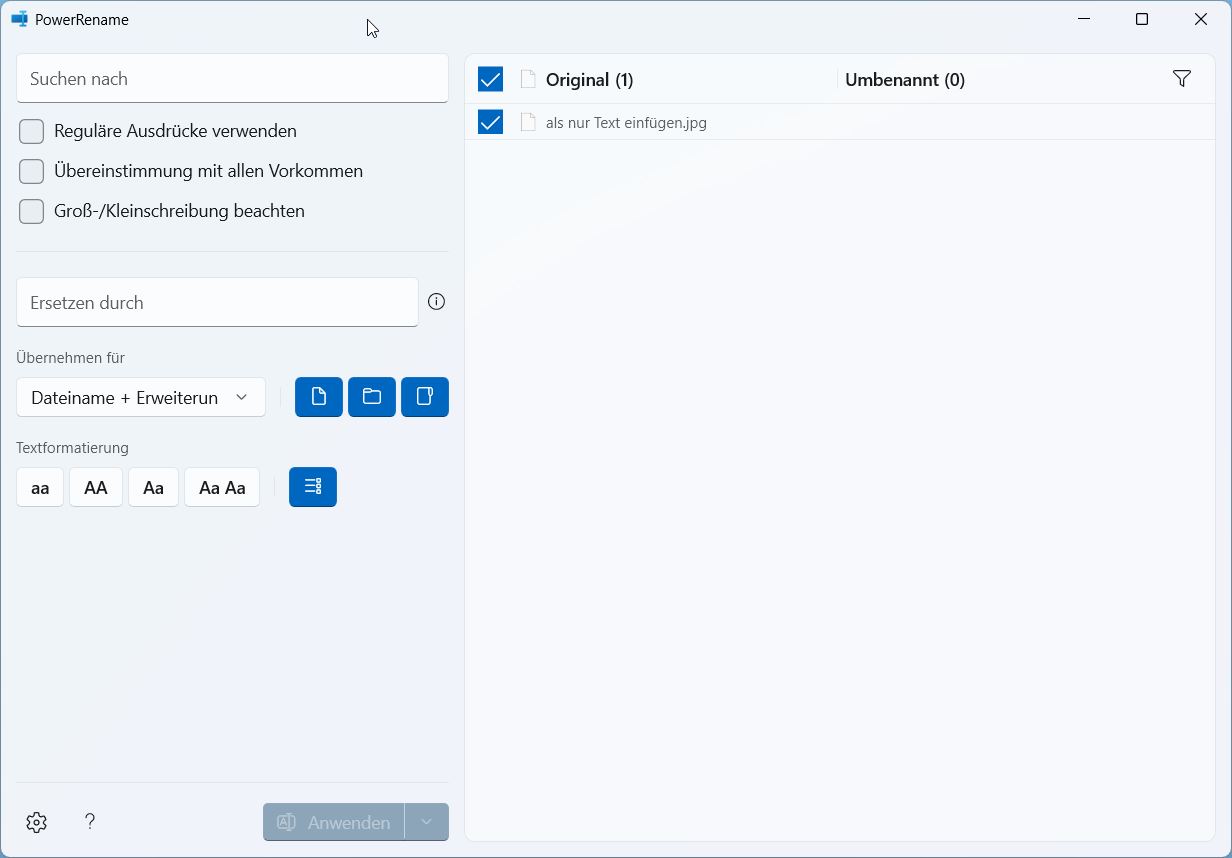Open the Dateiname + Erweiterung dropdown
The image size is (1232, 858).
click(x=141, y=397)
